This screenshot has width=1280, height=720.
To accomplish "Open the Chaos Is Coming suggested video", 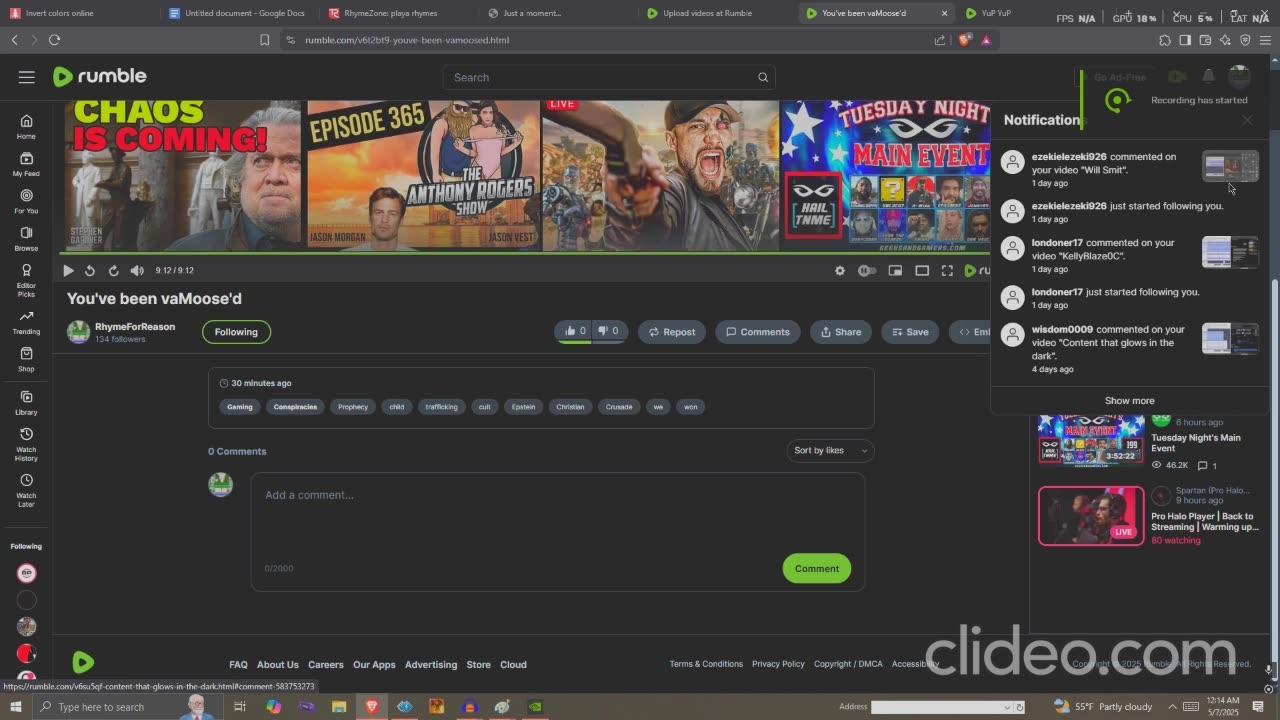I will coord(183,175).
